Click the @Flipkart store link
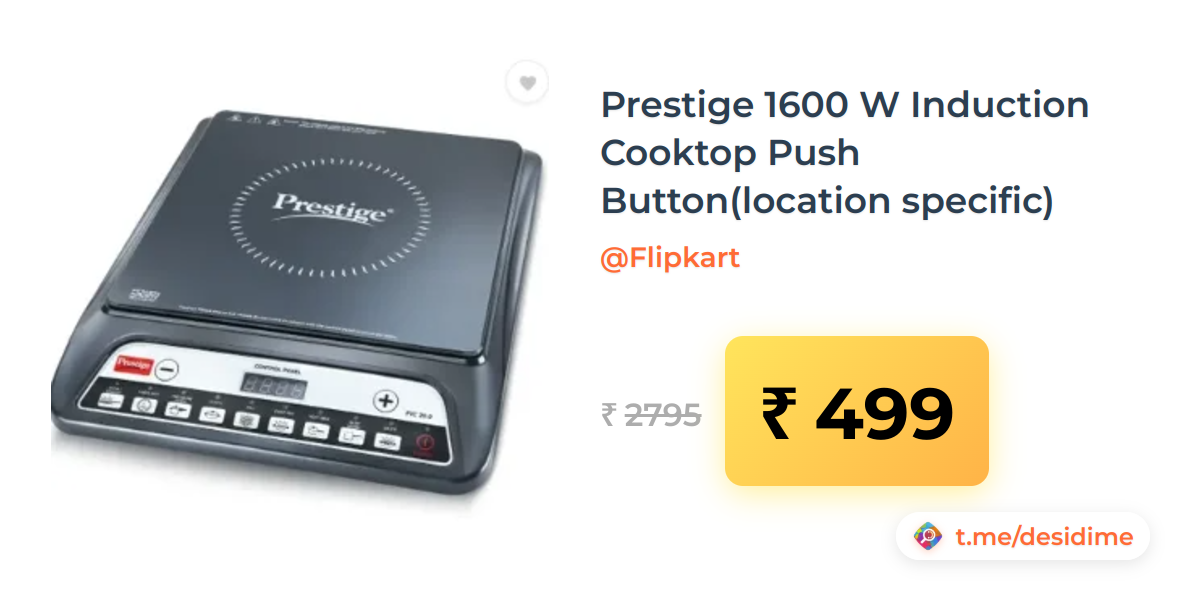The image size is (1200, 600). [670, 258]
